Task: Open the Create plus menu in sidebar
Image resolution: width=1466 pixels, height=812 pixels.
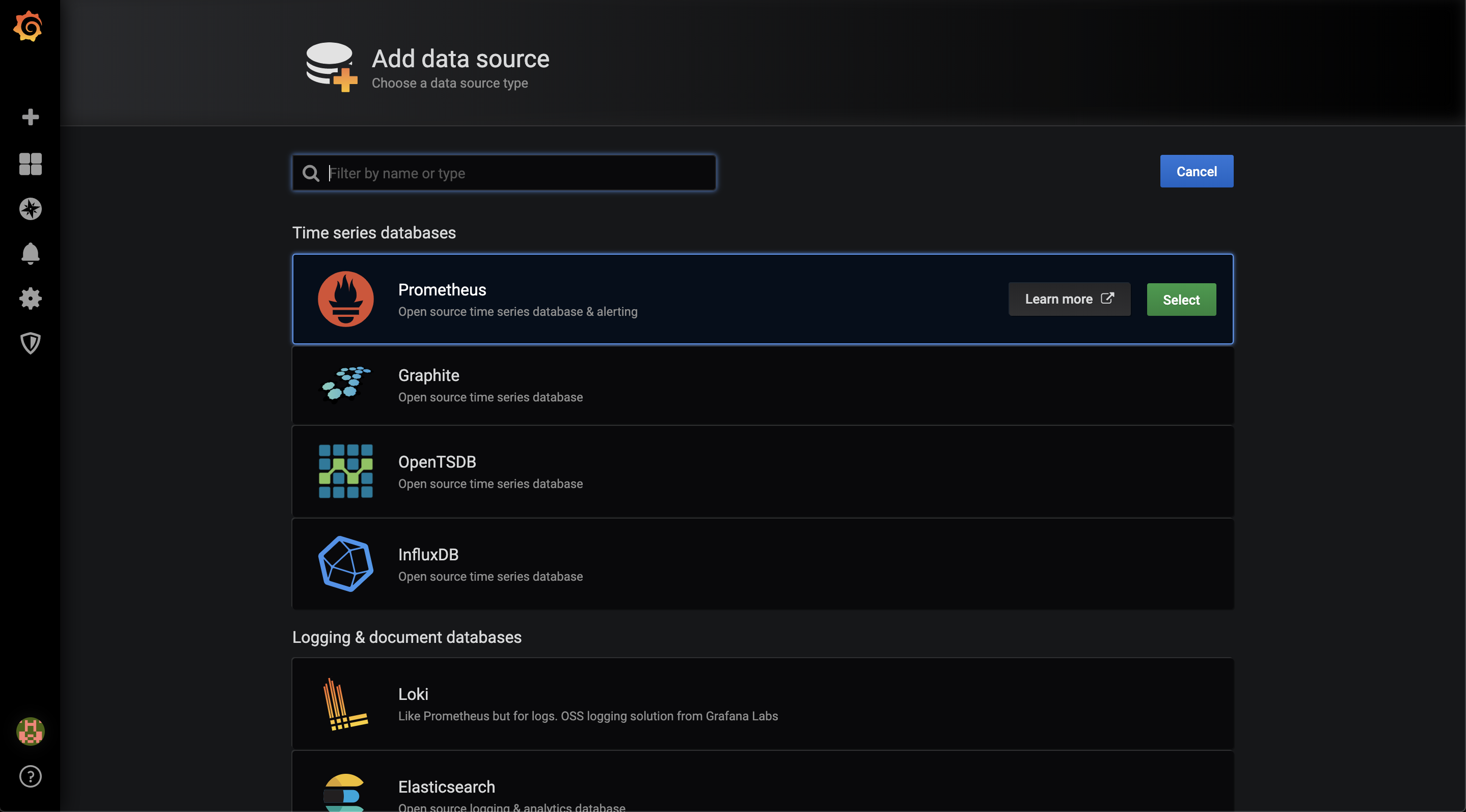Action: tap(30, 117)
